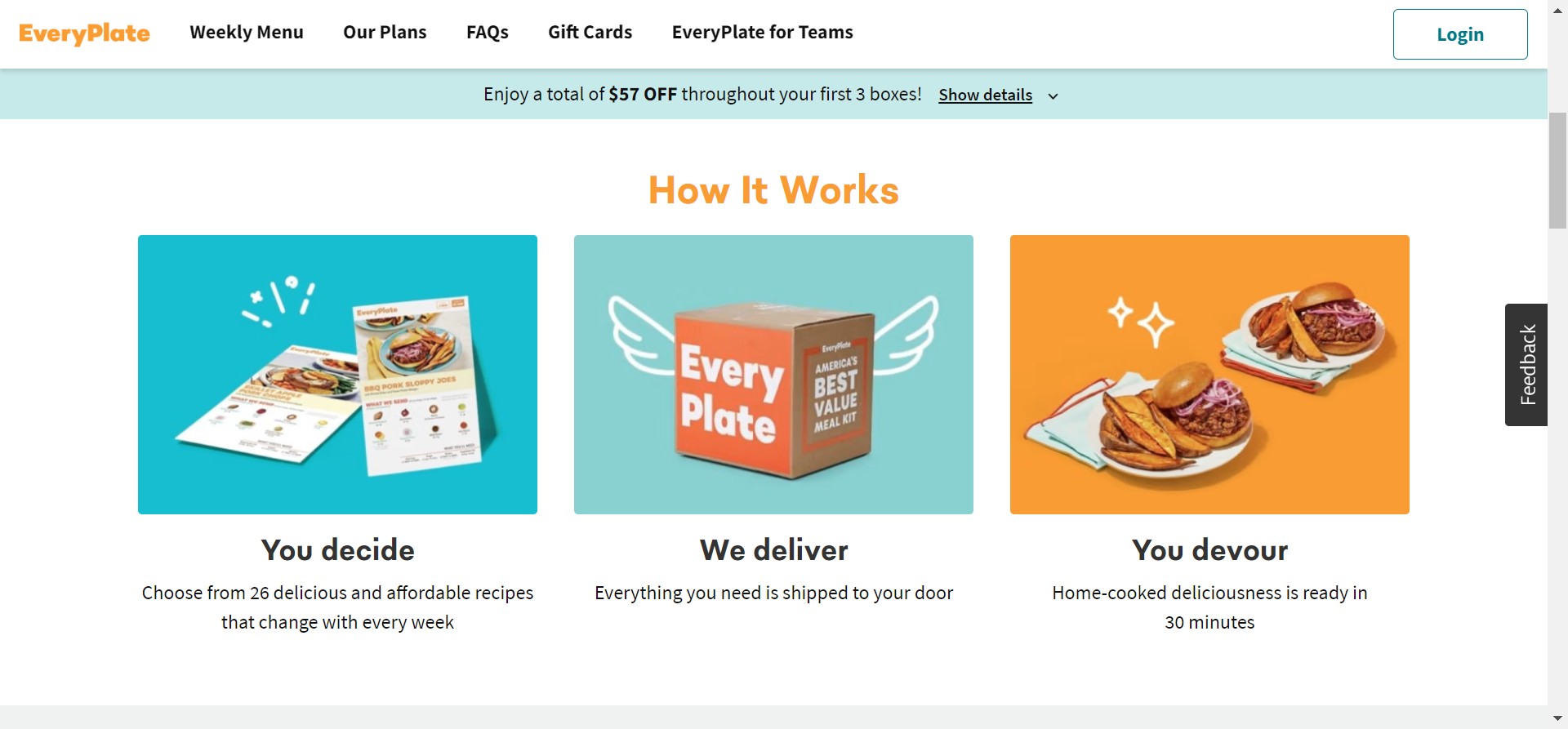Click the You devour heading

click(x=1209, y=550)
